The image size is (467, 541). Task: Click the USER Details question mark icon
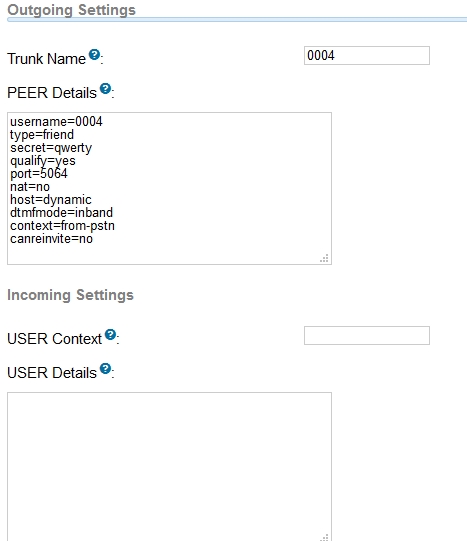click(x=105, y=368)
